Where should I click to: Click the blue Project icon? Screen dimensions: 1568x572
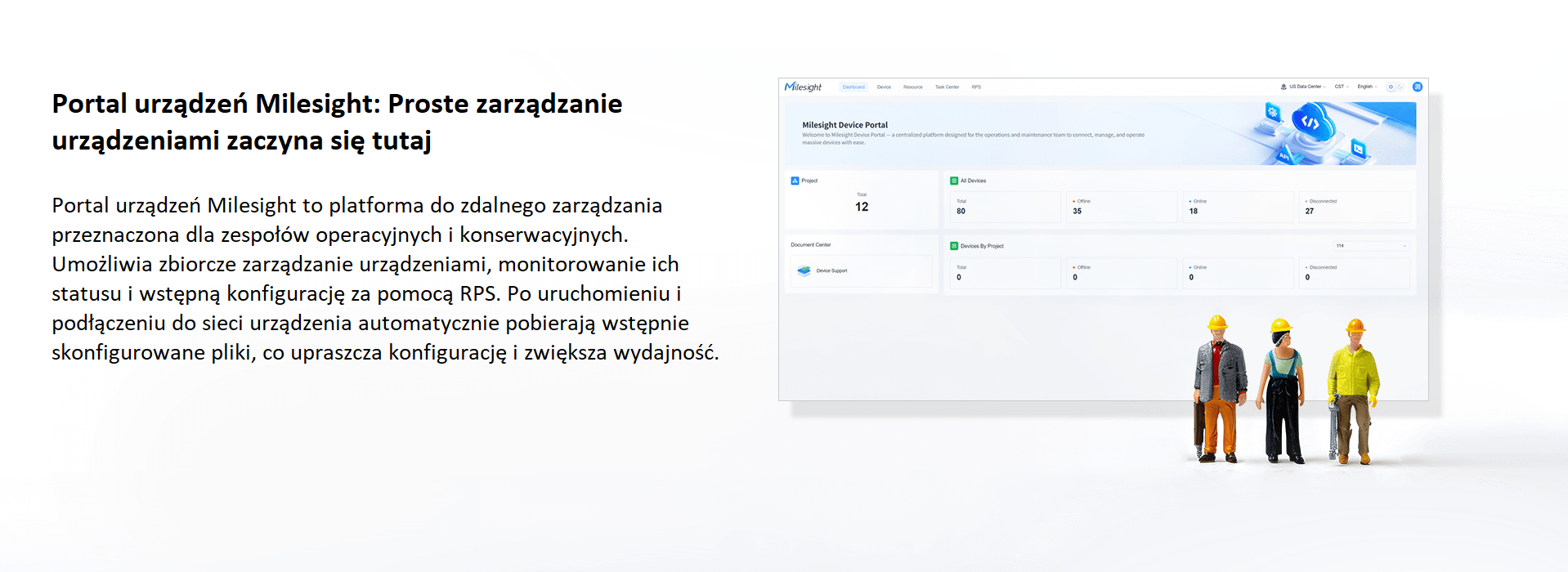click(795, 181)
